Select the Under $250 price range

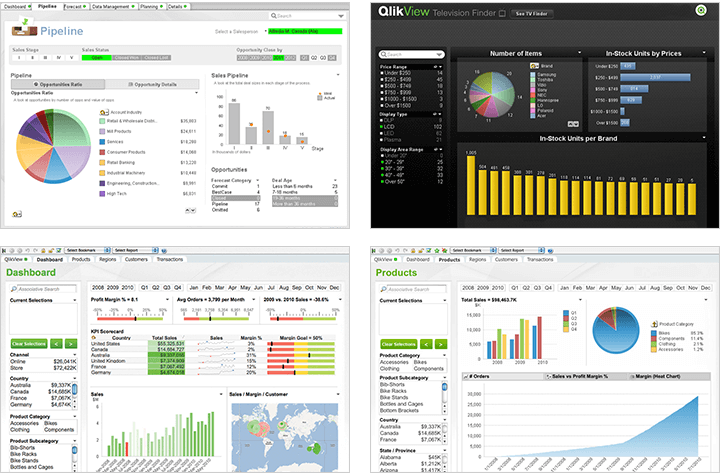[411, 73]
